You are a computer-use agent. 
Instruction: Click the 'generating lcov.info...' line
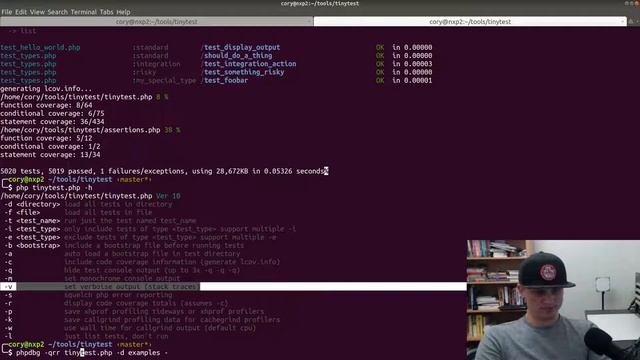point(46,89)
